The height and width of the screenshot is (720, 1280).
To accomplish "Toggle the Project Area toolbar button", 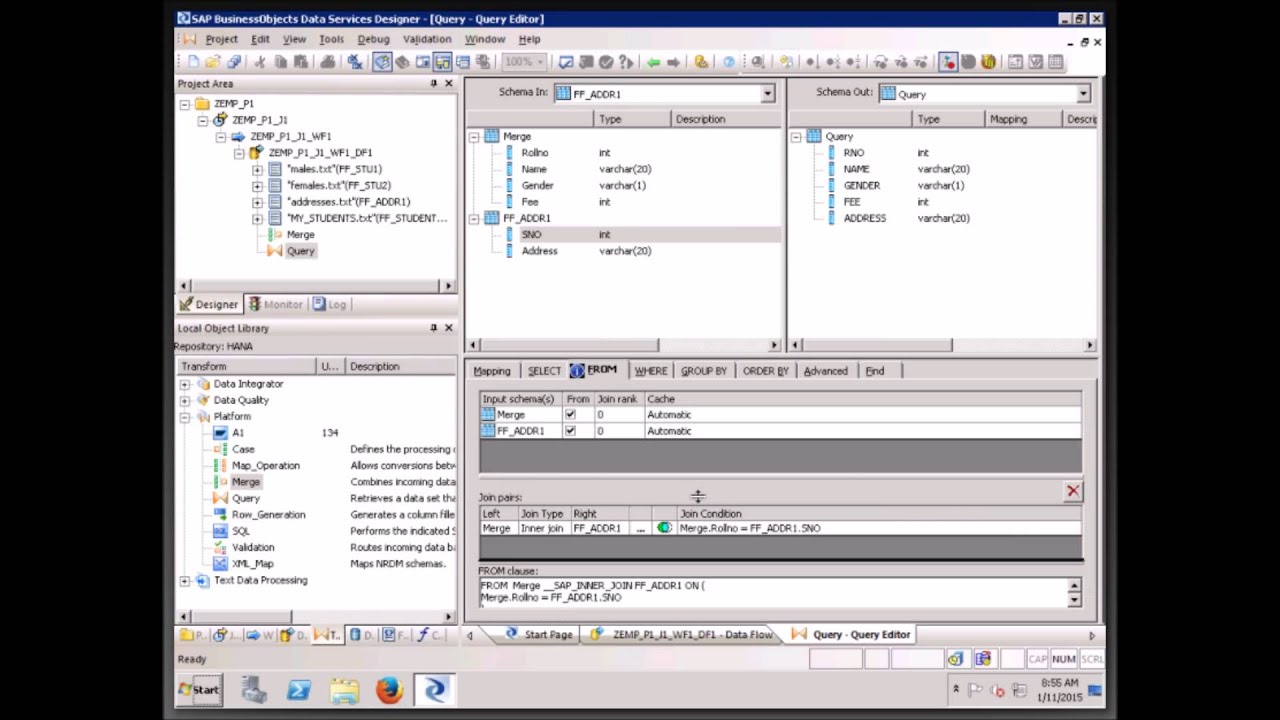I will point(443,62).
